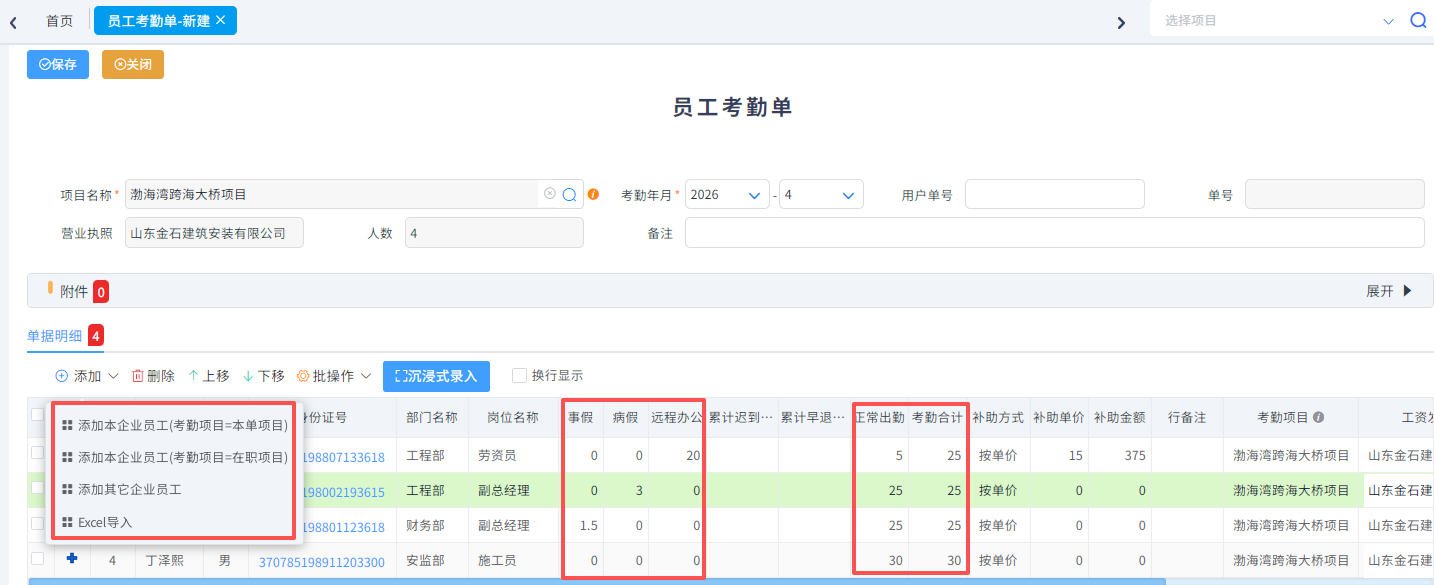
Task: Click the 营业执照 field 山东金石建筑安装有限公司
Action: pyautogui.click(x=214, y=232)
